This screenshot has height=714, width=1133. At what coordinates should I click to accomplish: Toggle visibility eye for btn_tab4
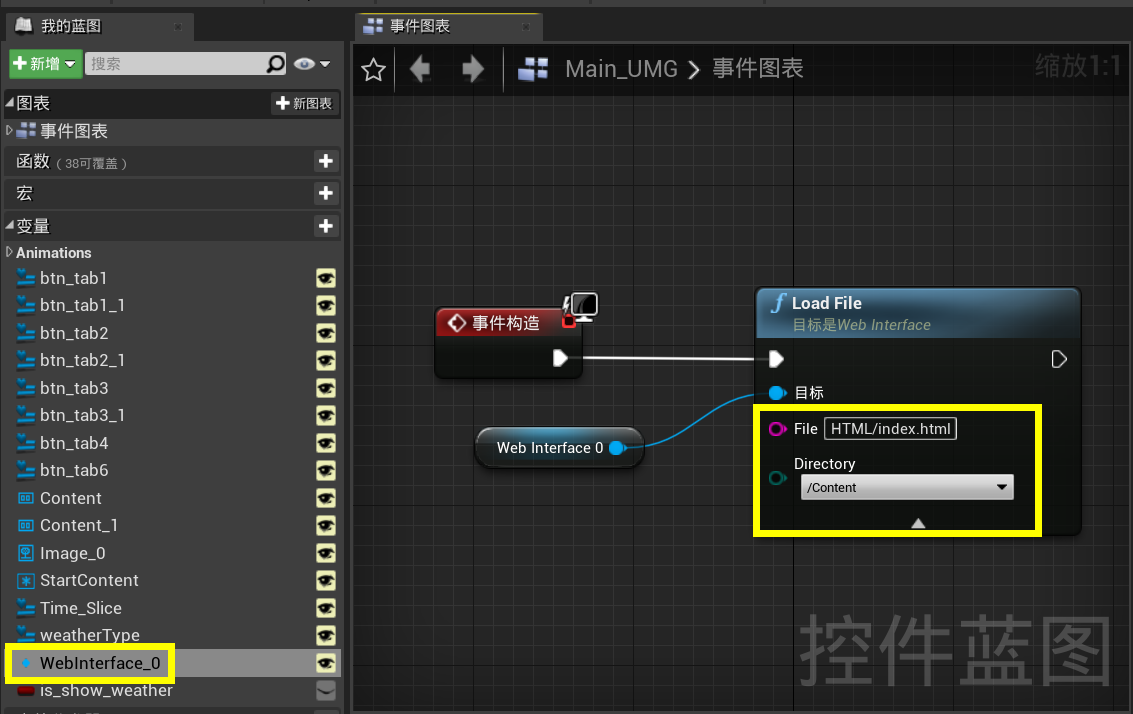[x=326, y=443]
